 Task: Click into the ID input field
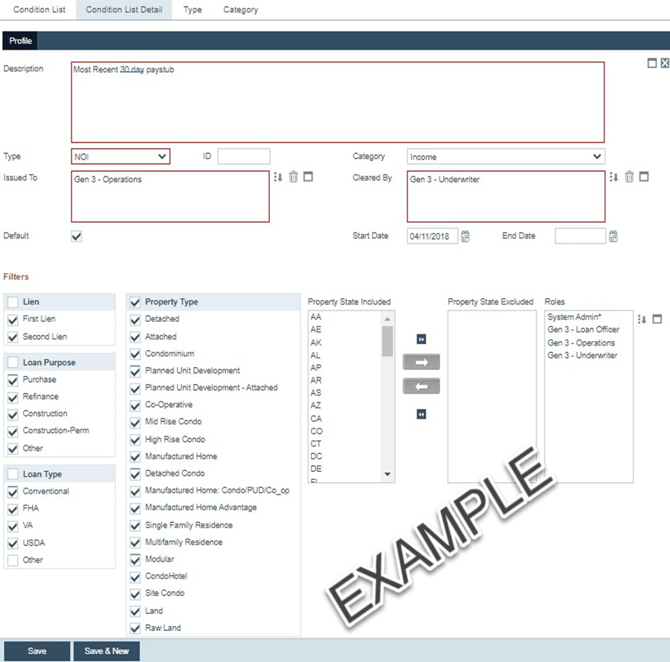(x=243, y=157)
